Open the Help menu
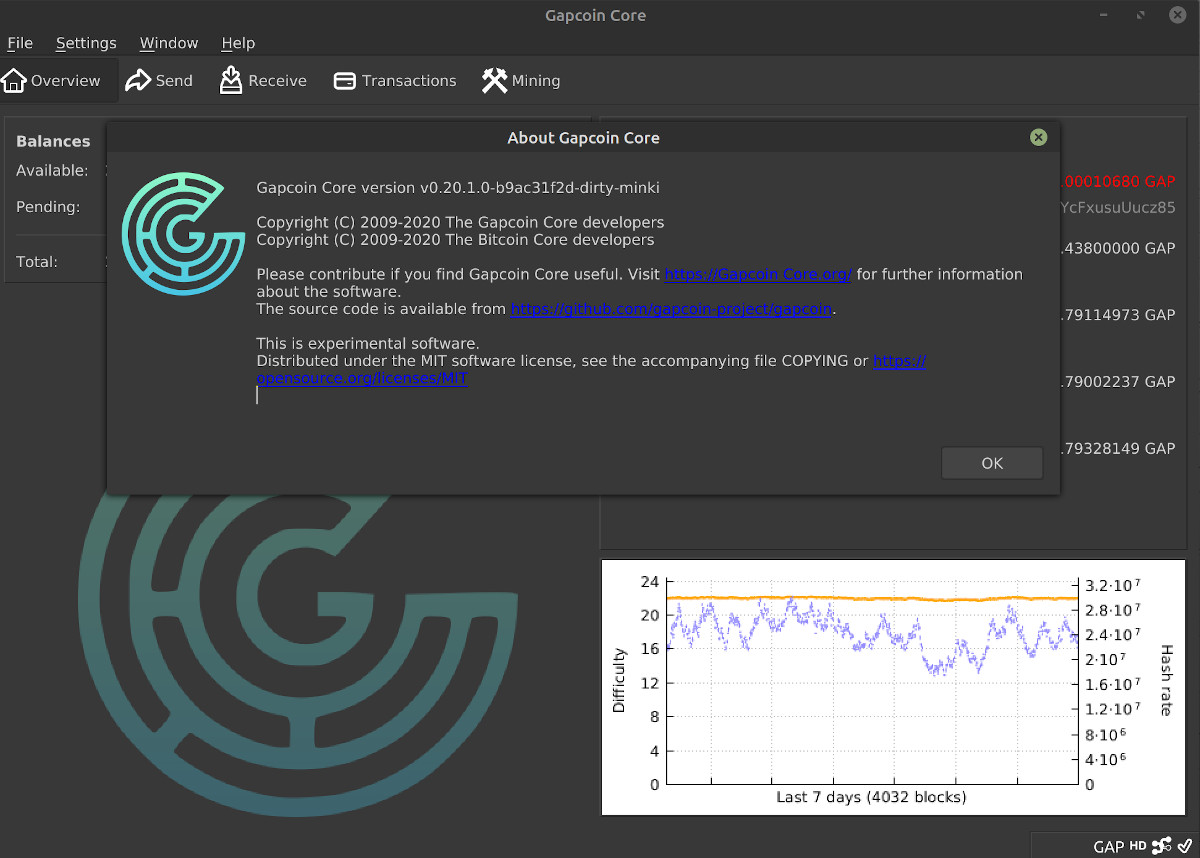Viewport: 1200px width, 858px height. point(238,43)
